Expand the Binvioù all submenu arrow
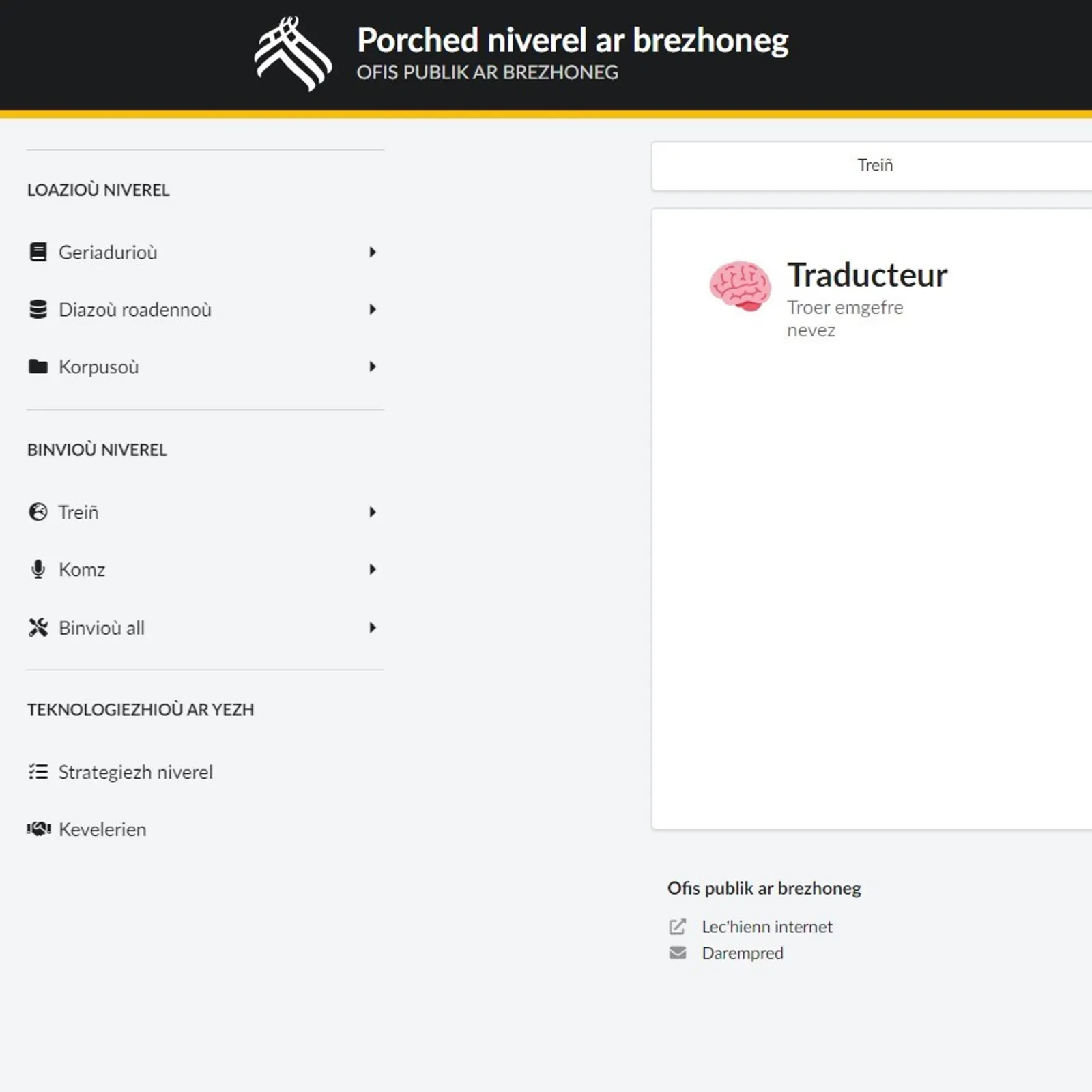This screenshot has width=1092, height=1092. point(373,627)
